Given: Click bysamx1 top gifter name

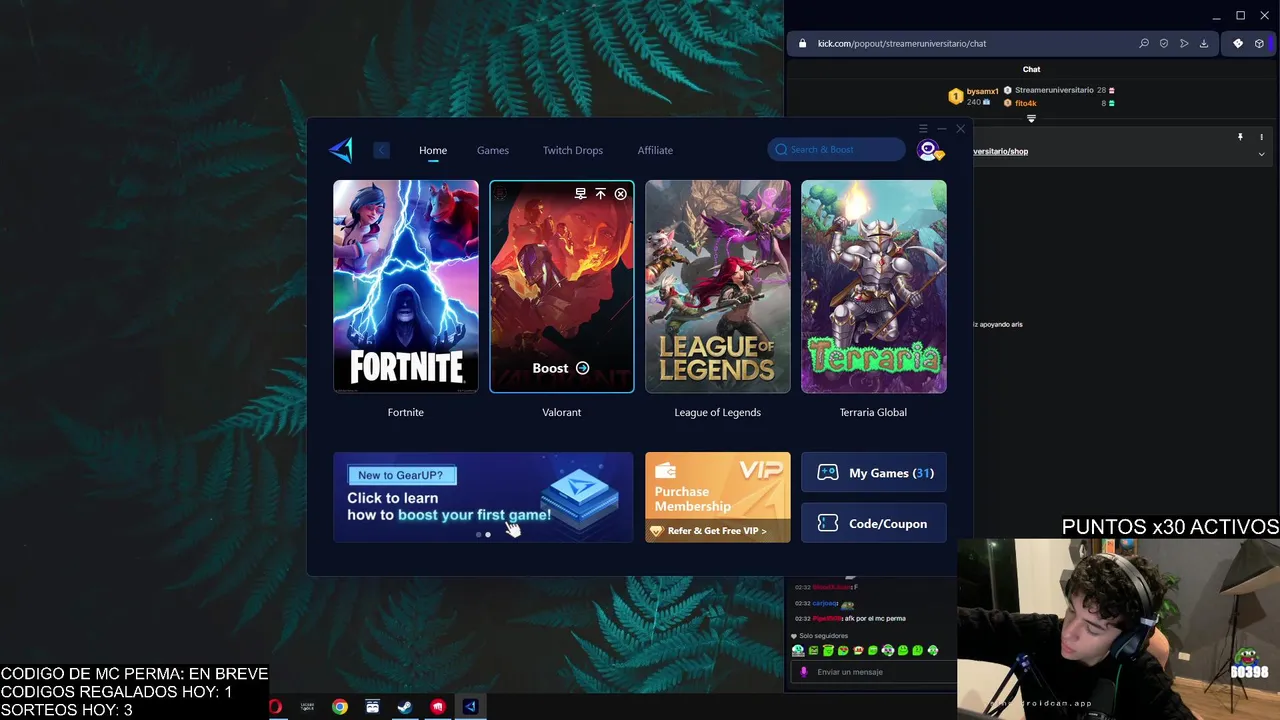Looking at the screenshot, I should (983, 91).
